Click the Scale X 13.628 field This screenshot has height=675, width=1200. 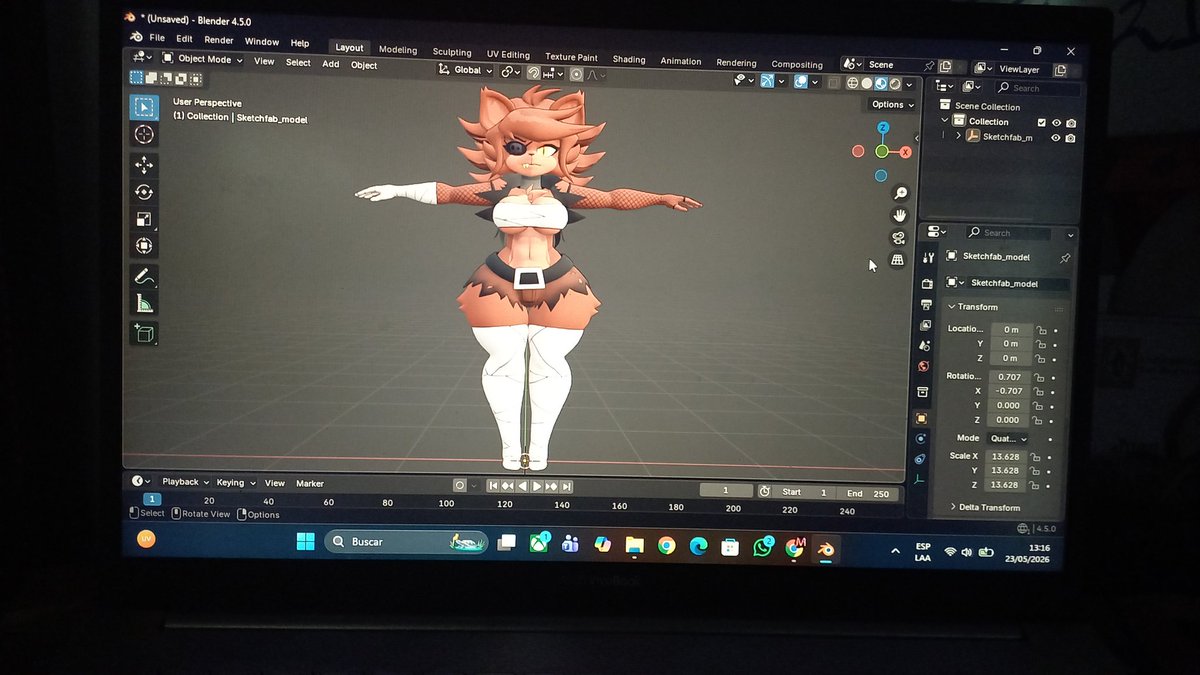[1005, 456]
